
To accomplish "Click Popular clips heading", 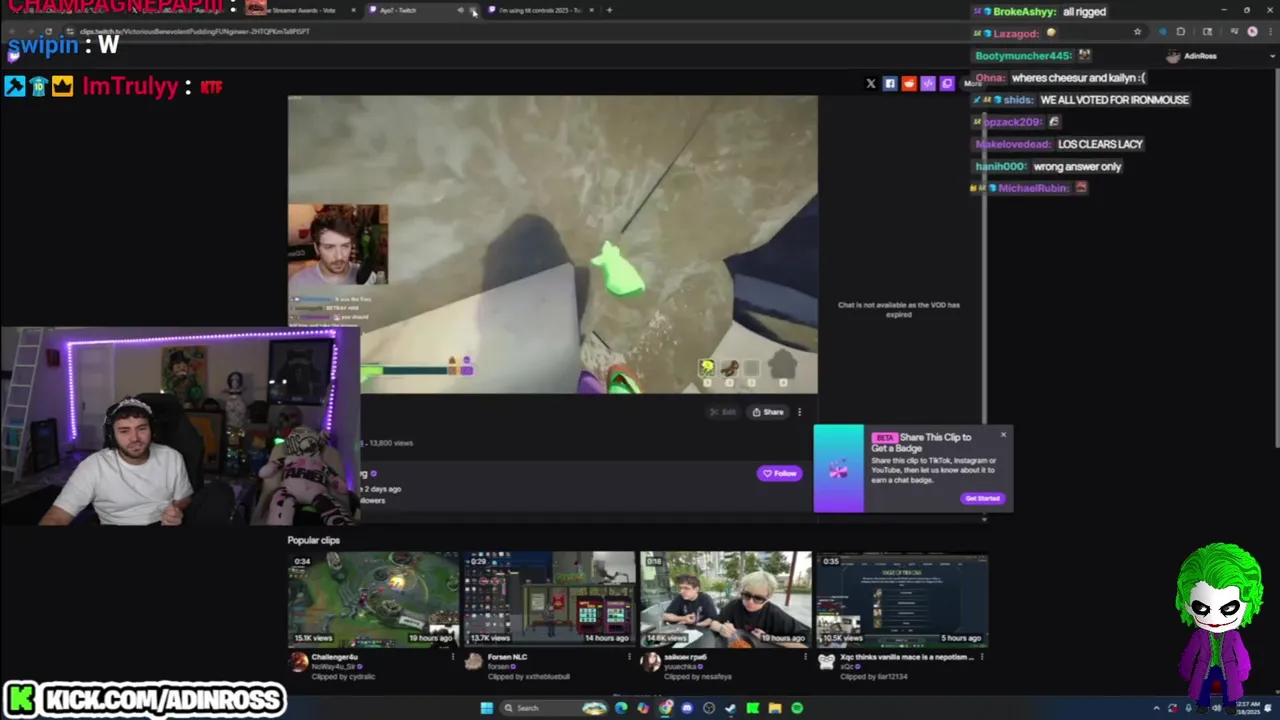I will point(314,540).
